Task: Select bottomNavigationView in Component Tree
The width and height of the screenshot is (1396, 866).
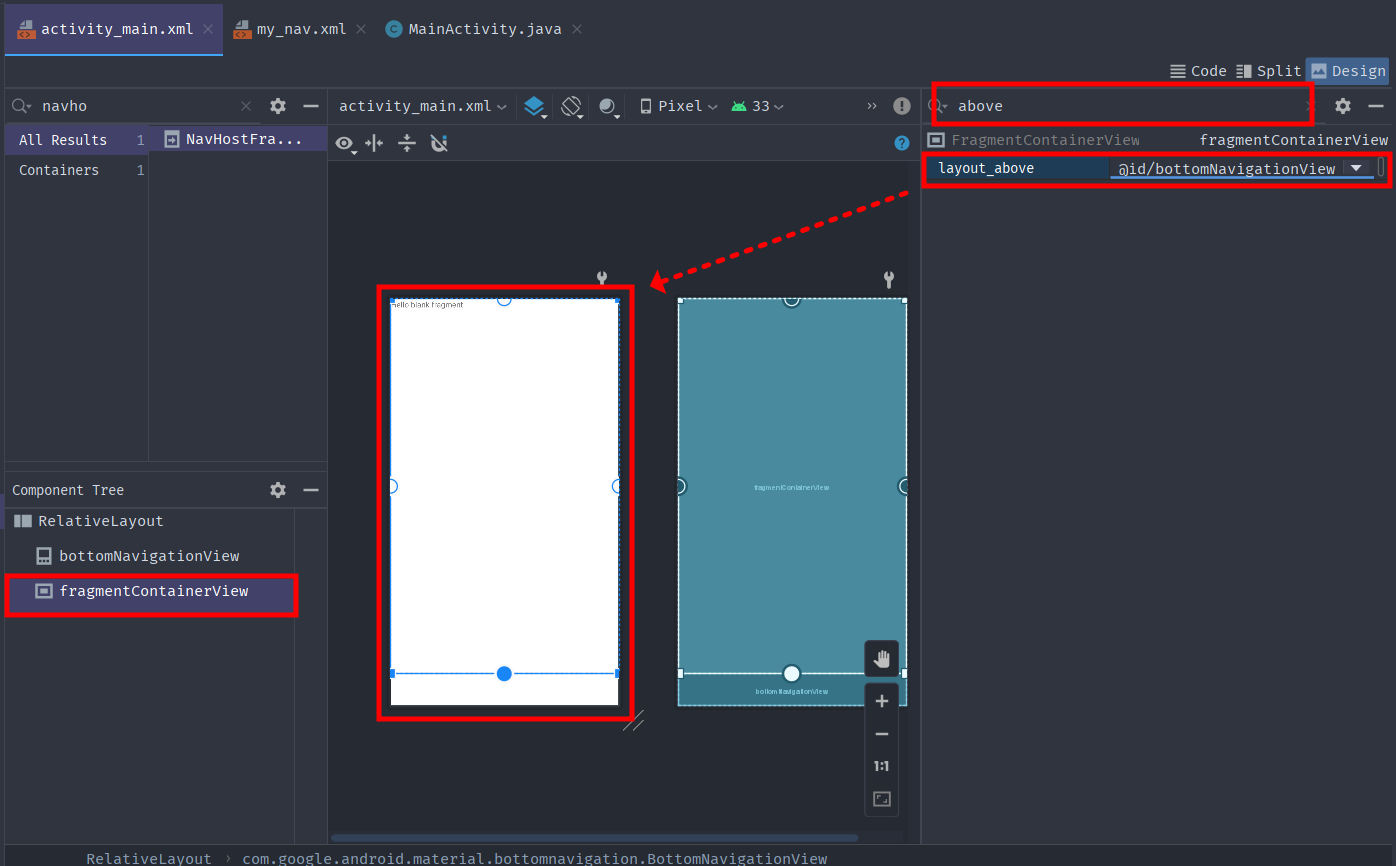Action: pos(149,556)
